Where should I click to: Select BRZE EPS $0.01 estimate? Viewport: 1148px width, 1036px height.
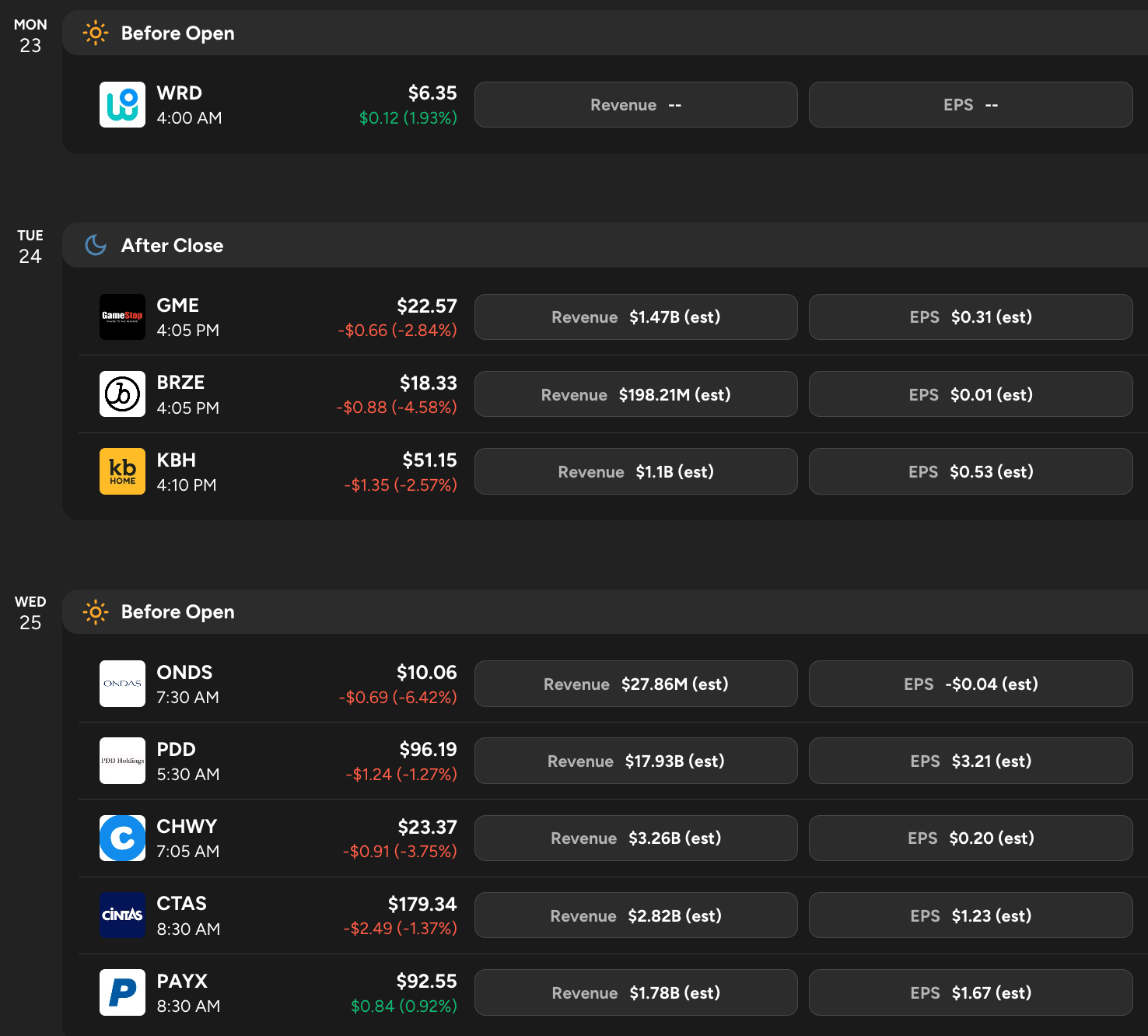click(x=971, y=394)
